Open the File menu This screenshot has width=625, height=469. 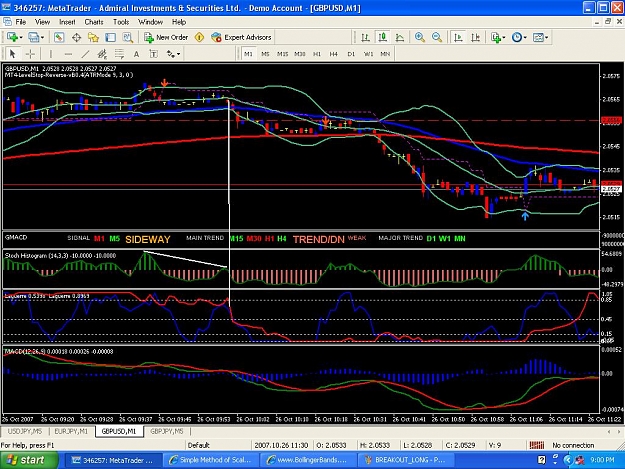pyautogui.click(x=21, y=22)
